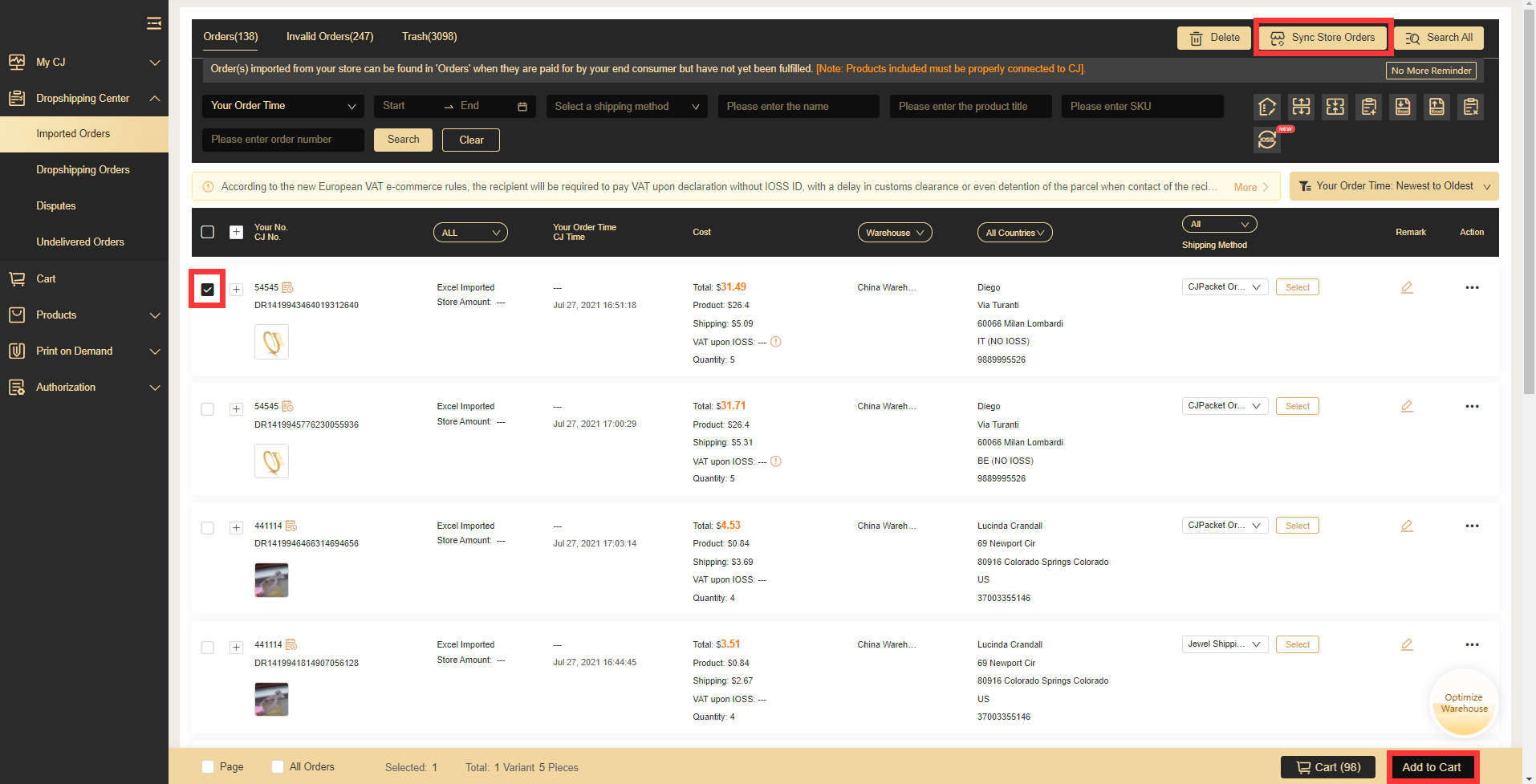Click the warehouse edit house icon

click(x=1267, y=107)
